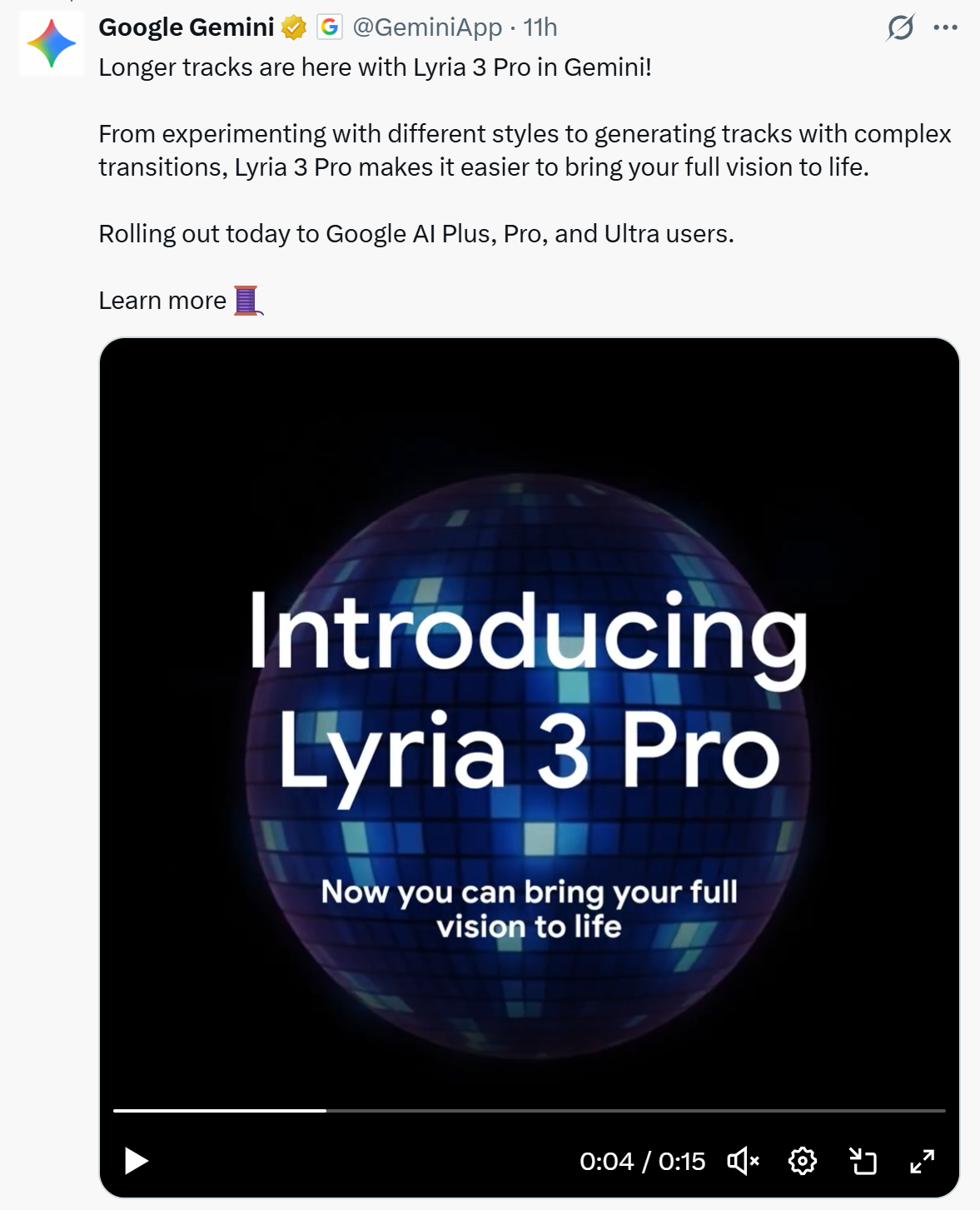Screen dimensions: 980x1210
Task: Click the 11h post timestamp
Action: 540,27
